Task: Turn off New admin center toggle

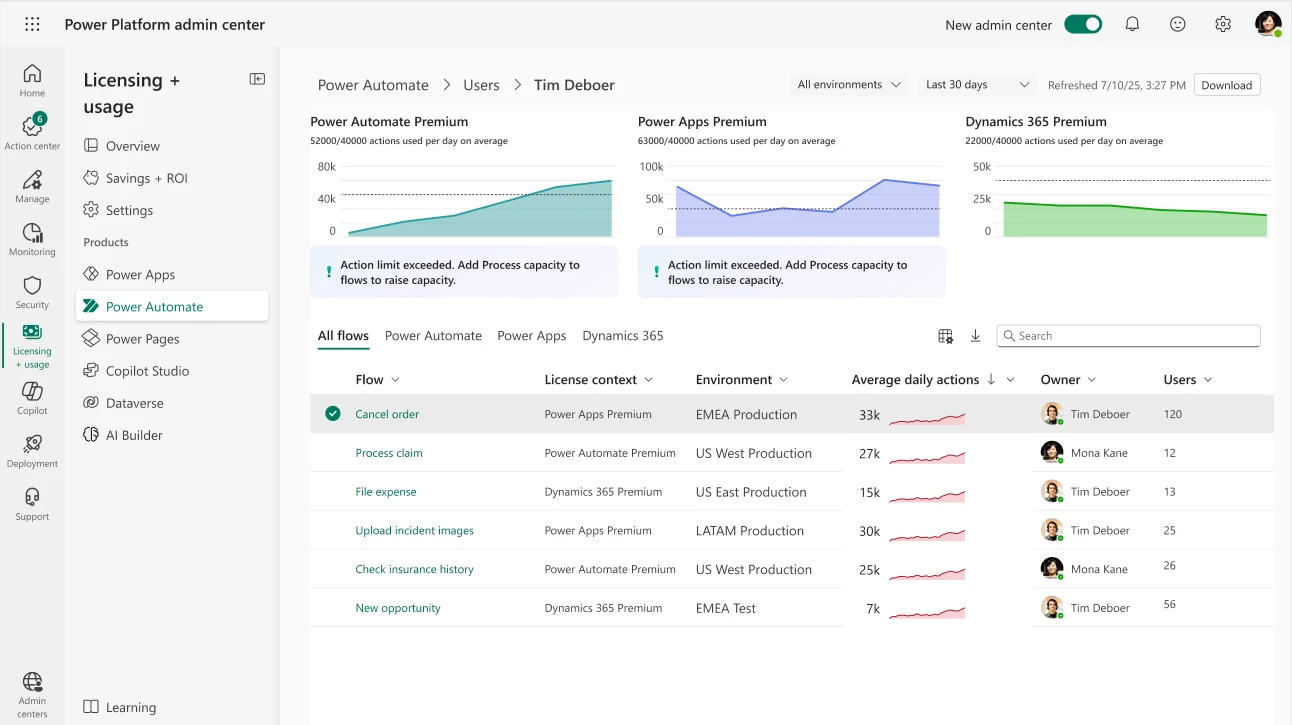Action: pyautogui.click(x=1083, y=24)
